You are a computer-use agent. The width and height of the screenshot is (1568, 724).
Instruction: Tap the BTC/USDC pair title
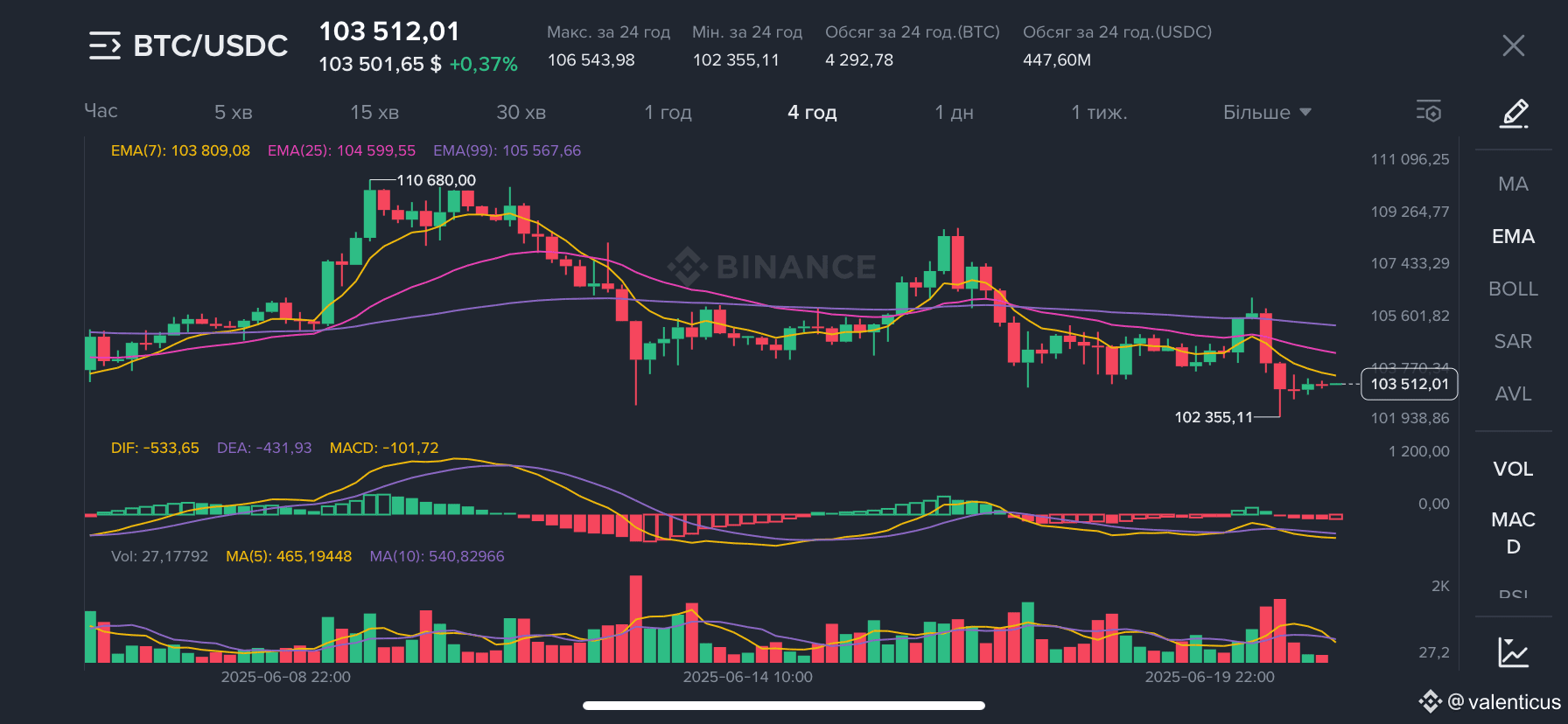point(210,45)
